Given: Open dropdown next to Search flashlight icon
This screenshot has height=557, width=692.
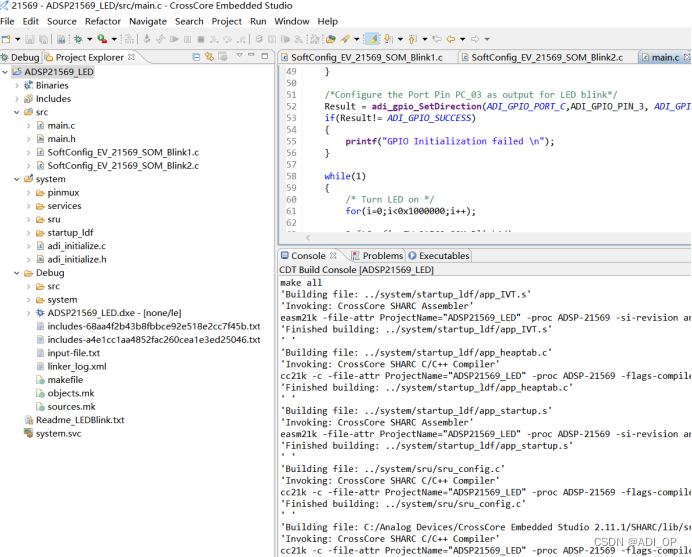Looking at the screenshot, I should click(x=356, y=39).
